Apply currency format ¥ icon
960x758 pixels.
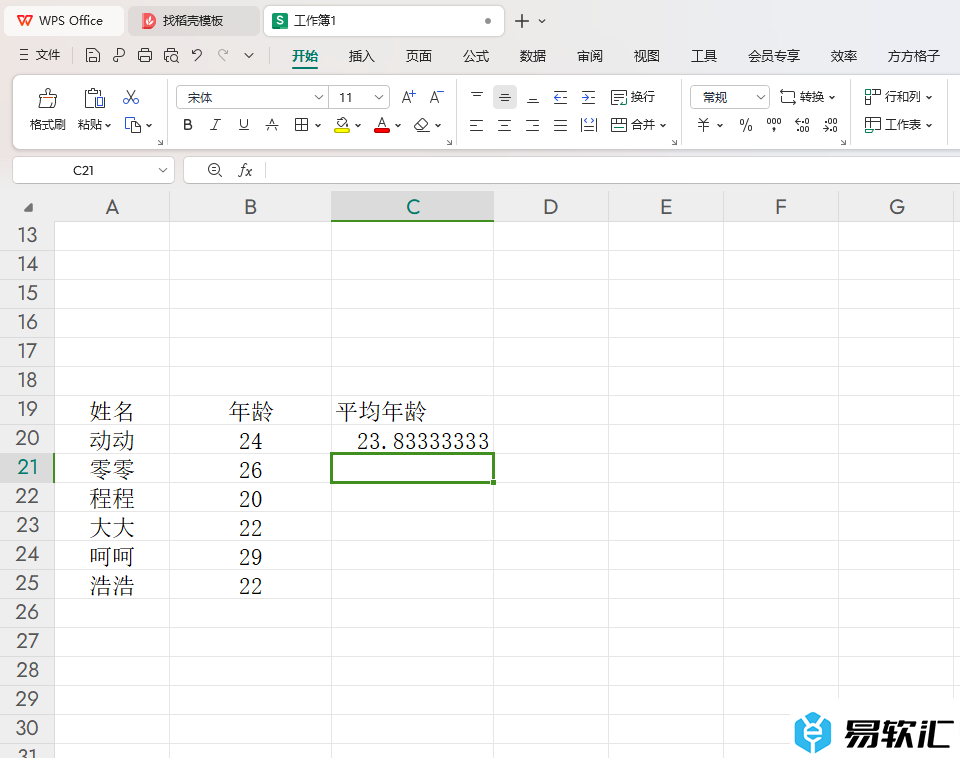click(703, 125)
